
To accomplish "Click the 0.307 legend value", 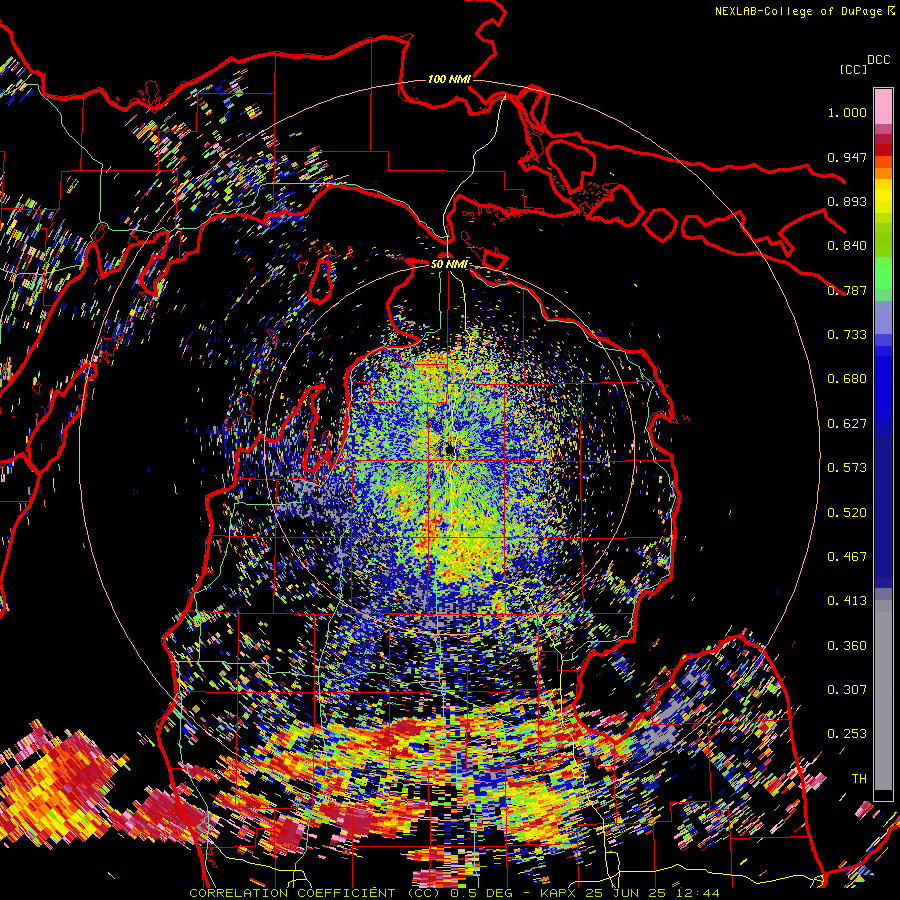I will pyautogui.click(x=847, y=690).
